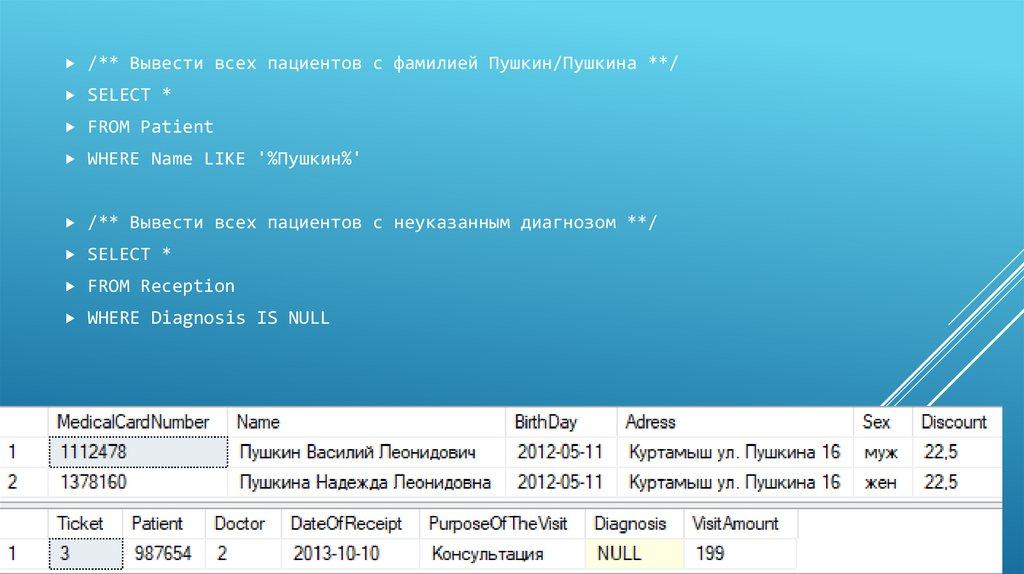1024x574 pixels.
Task: Click the Doctor column header
Action: tap(240, 523)
